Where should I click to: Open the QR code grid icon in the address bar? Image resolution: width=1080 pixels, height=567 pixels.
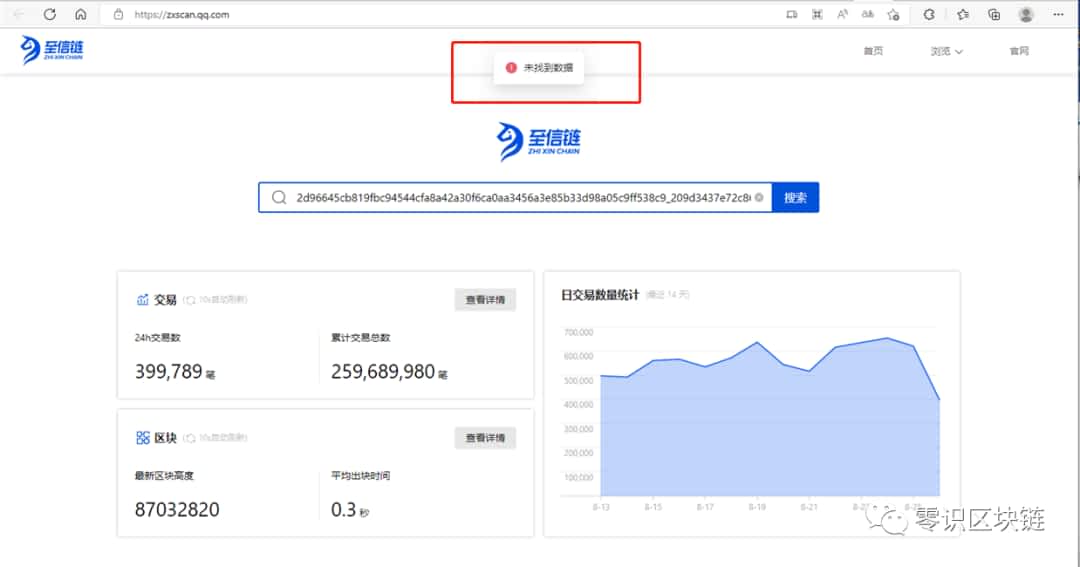(817, 14)
